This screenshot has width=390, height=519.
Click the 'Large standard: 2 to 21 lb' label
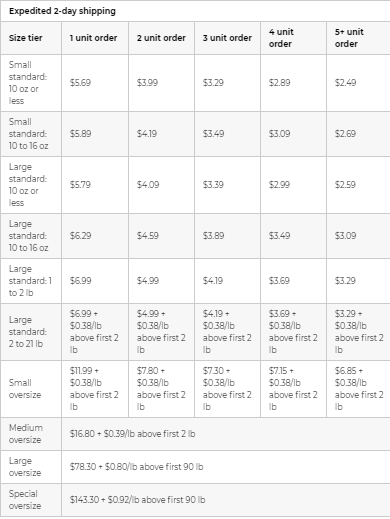pyautogui.click(x=28, y=332)
